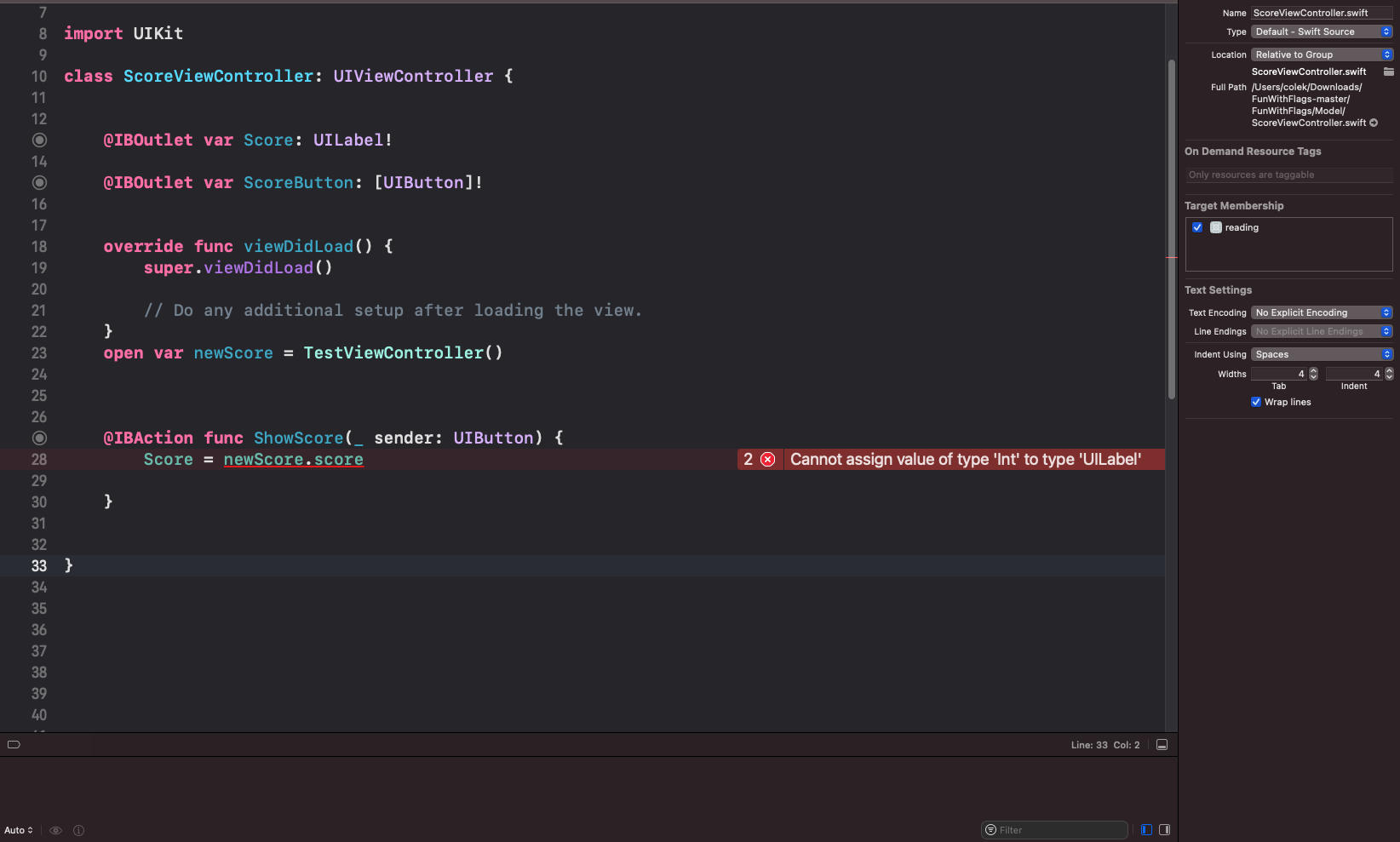
Task: Expand the Text Encoding dropdown
Action: [1321, 312]
